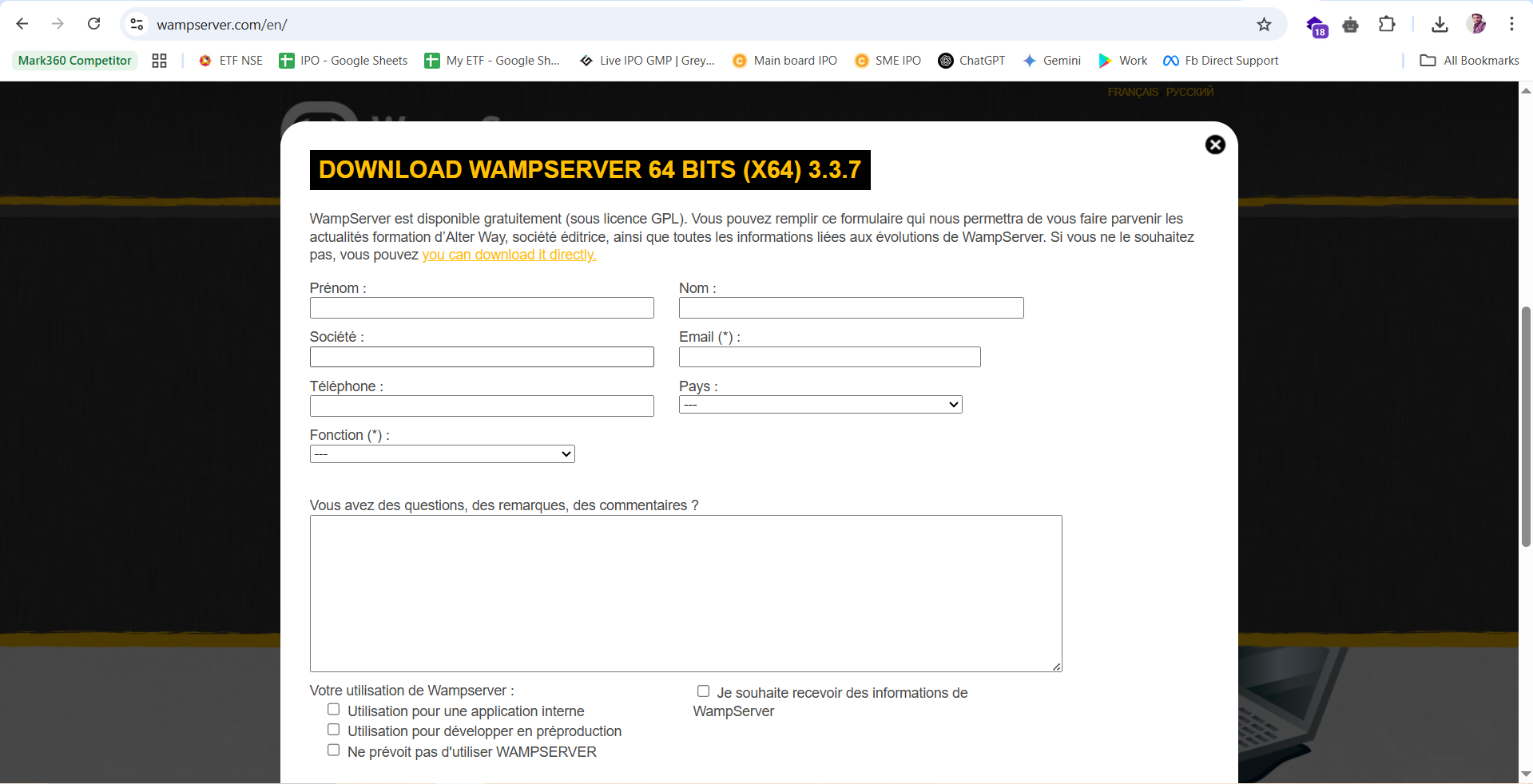Open All Bookmarks folder

click(1470, 61)
